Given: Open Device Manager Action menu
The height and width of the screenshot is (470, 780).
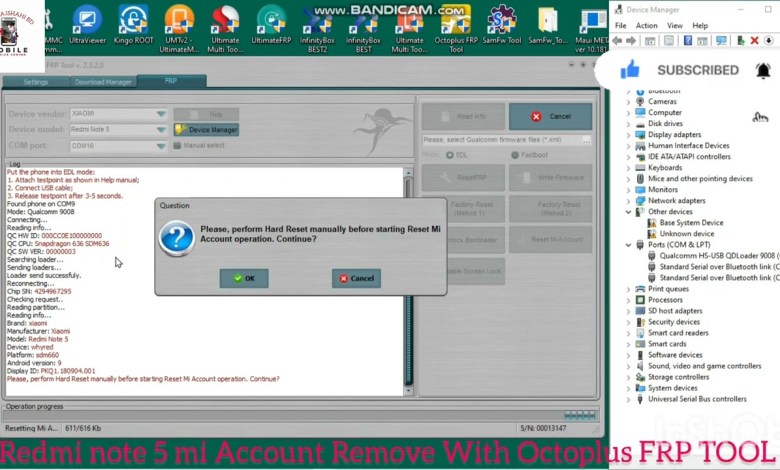Looking at the screenshot, I should pyautogui.click(x=646, y=25).
